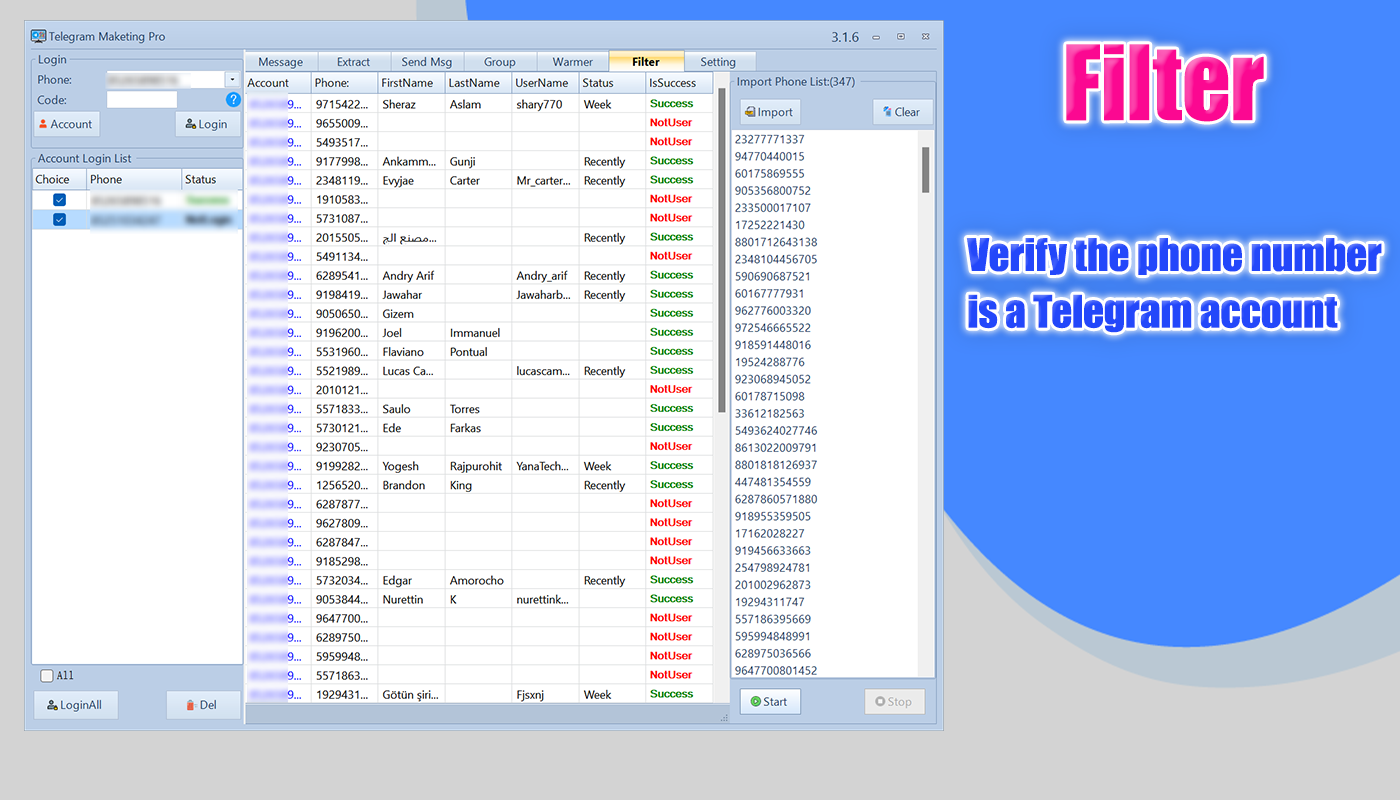Click the Farkas last name cell
Screen dimensions: 1400x800
479,428
